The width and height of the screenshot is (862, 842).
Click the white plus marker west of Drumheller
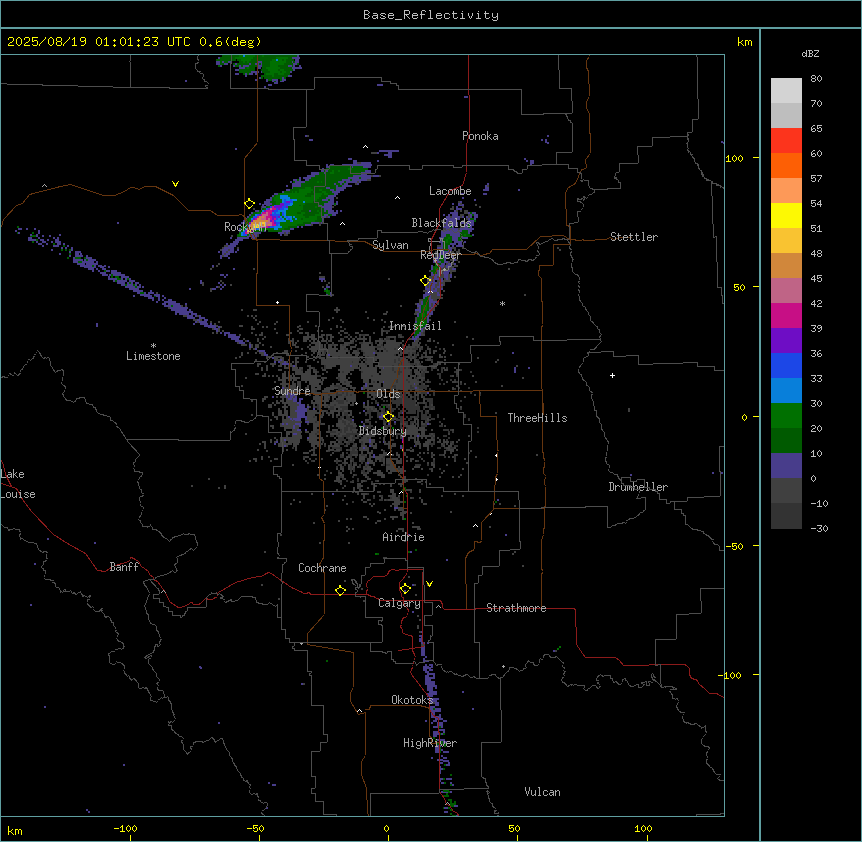click(612, 375)
